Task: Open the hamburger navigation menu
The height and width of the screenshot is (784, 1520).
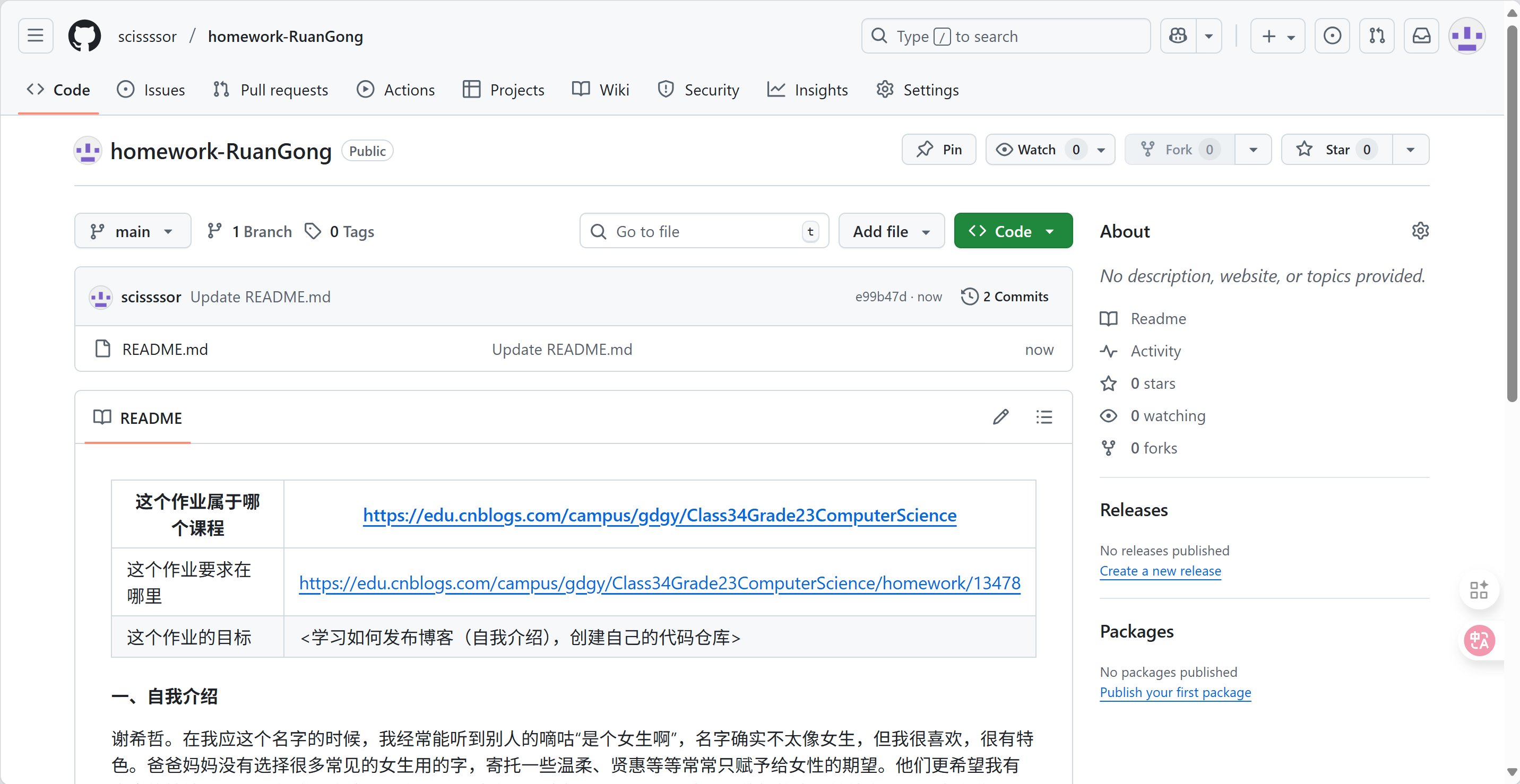Action: tap(36, 36)
